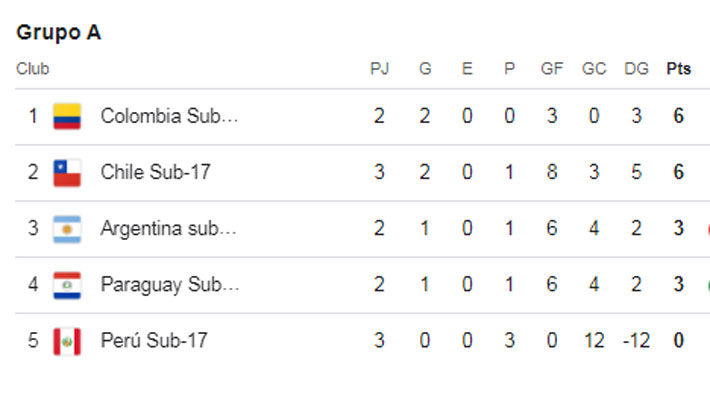Screen dimensions: 710x399
Task: Select Argentina sub team name
Action: click(168, 228)
